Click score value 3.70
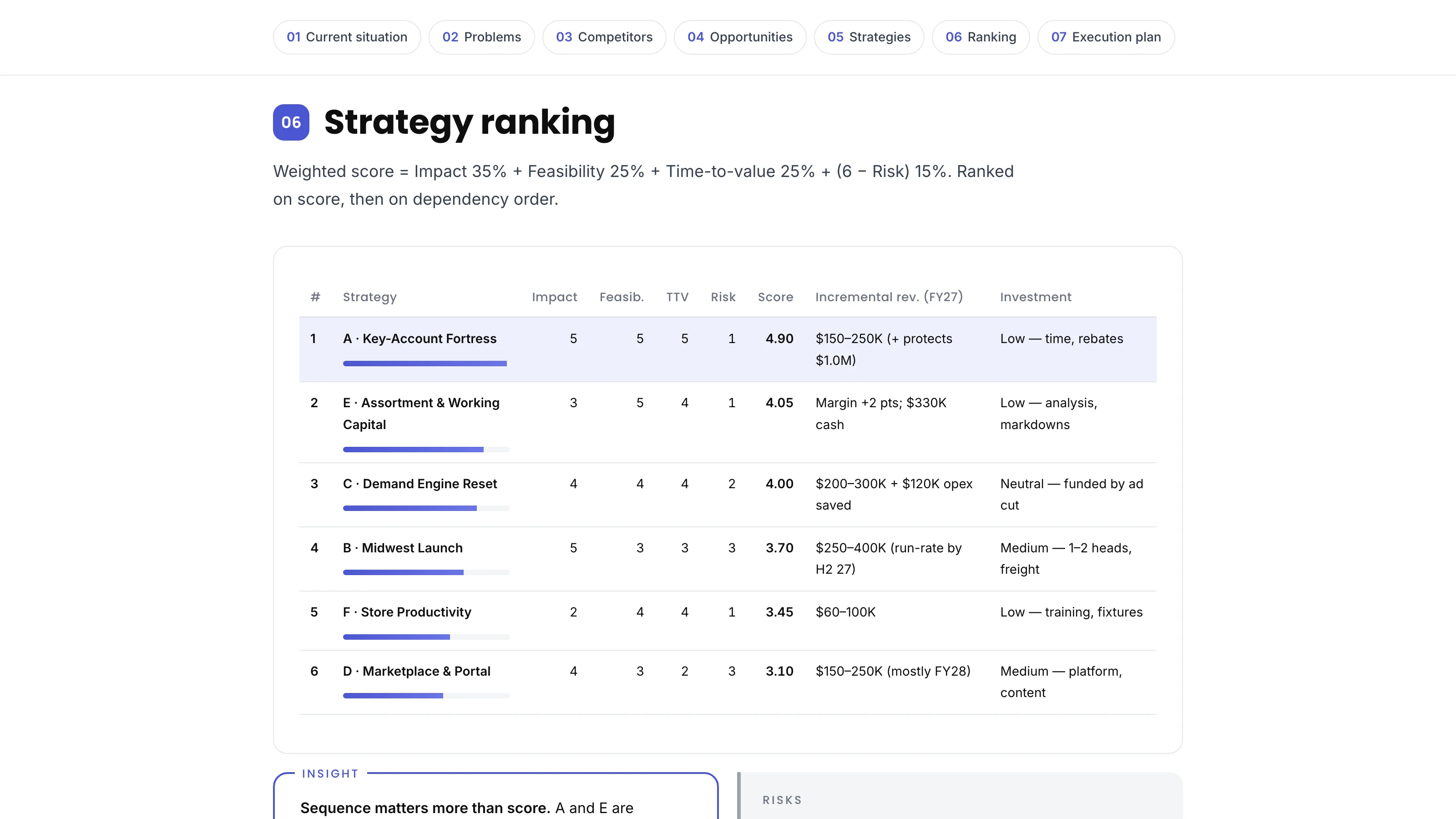 click(779, 548)
